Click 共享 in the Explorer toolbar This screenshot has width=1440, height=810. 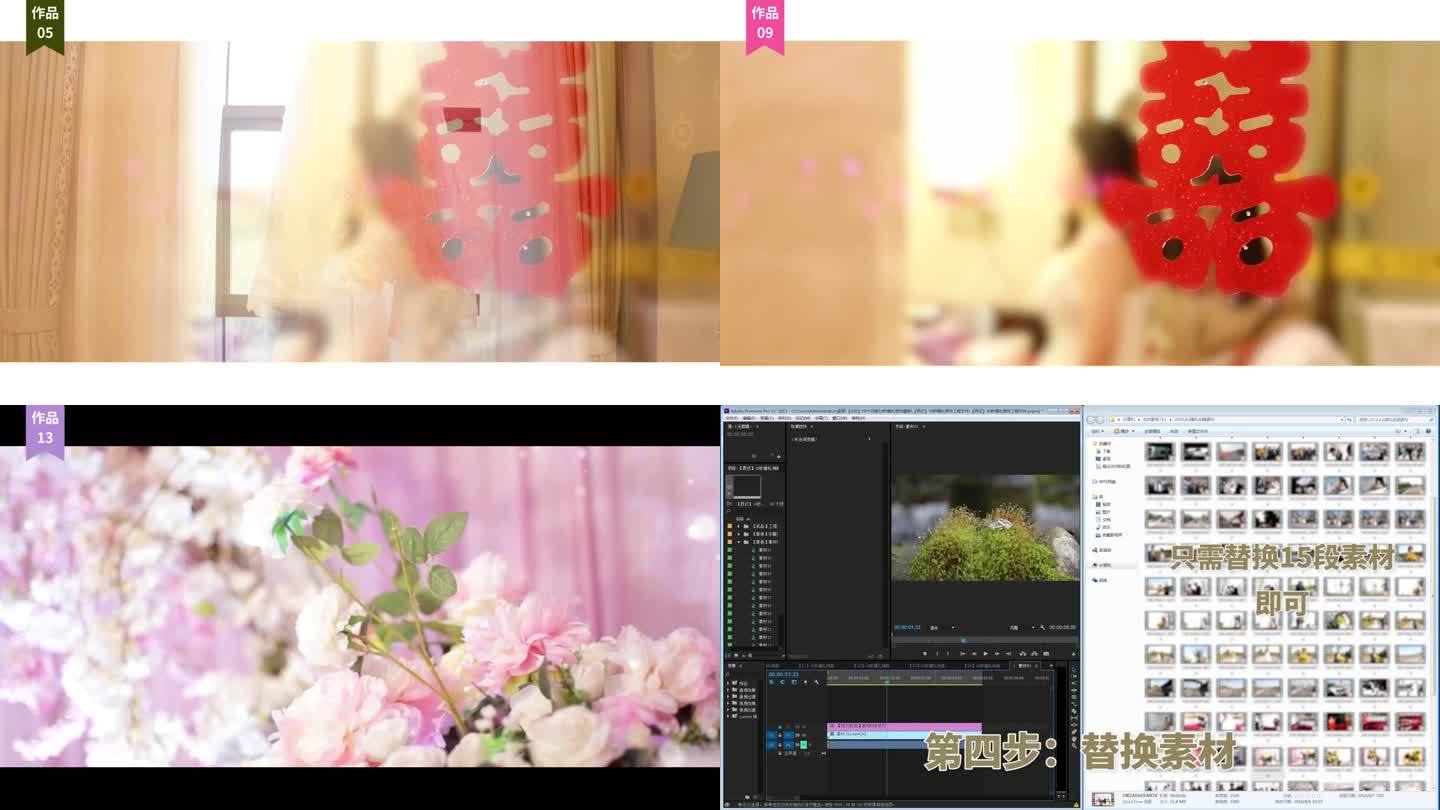tap(1174, 431)
